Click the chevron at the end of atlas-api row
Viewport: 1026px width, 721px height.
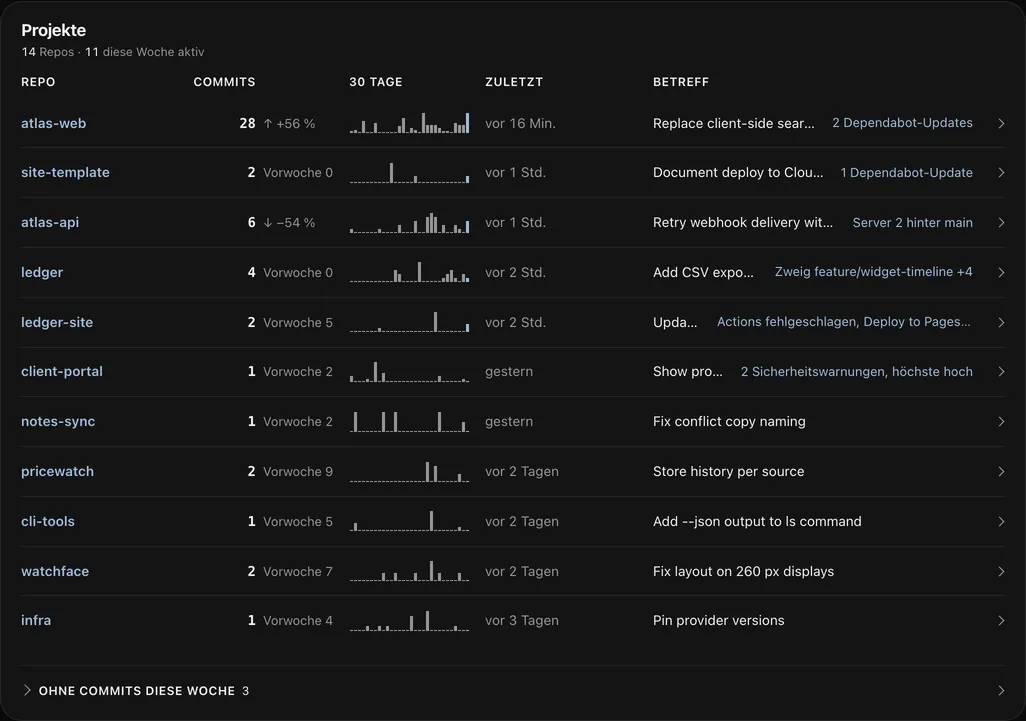(1001, 222)
